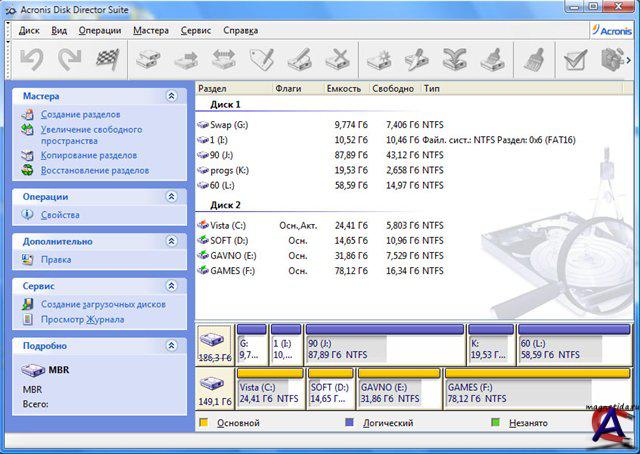Open the Создание разделов wizard link
This screenshot has width=640, height=454.
coord(80,115)
